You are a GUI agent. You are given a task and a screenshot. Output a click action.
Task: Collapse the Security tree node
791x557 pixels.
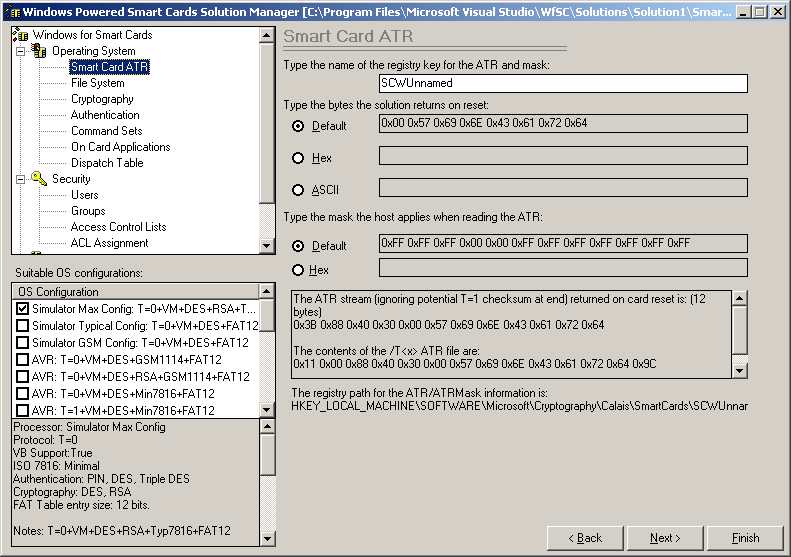pyautogui.click(x=20, y=179)
